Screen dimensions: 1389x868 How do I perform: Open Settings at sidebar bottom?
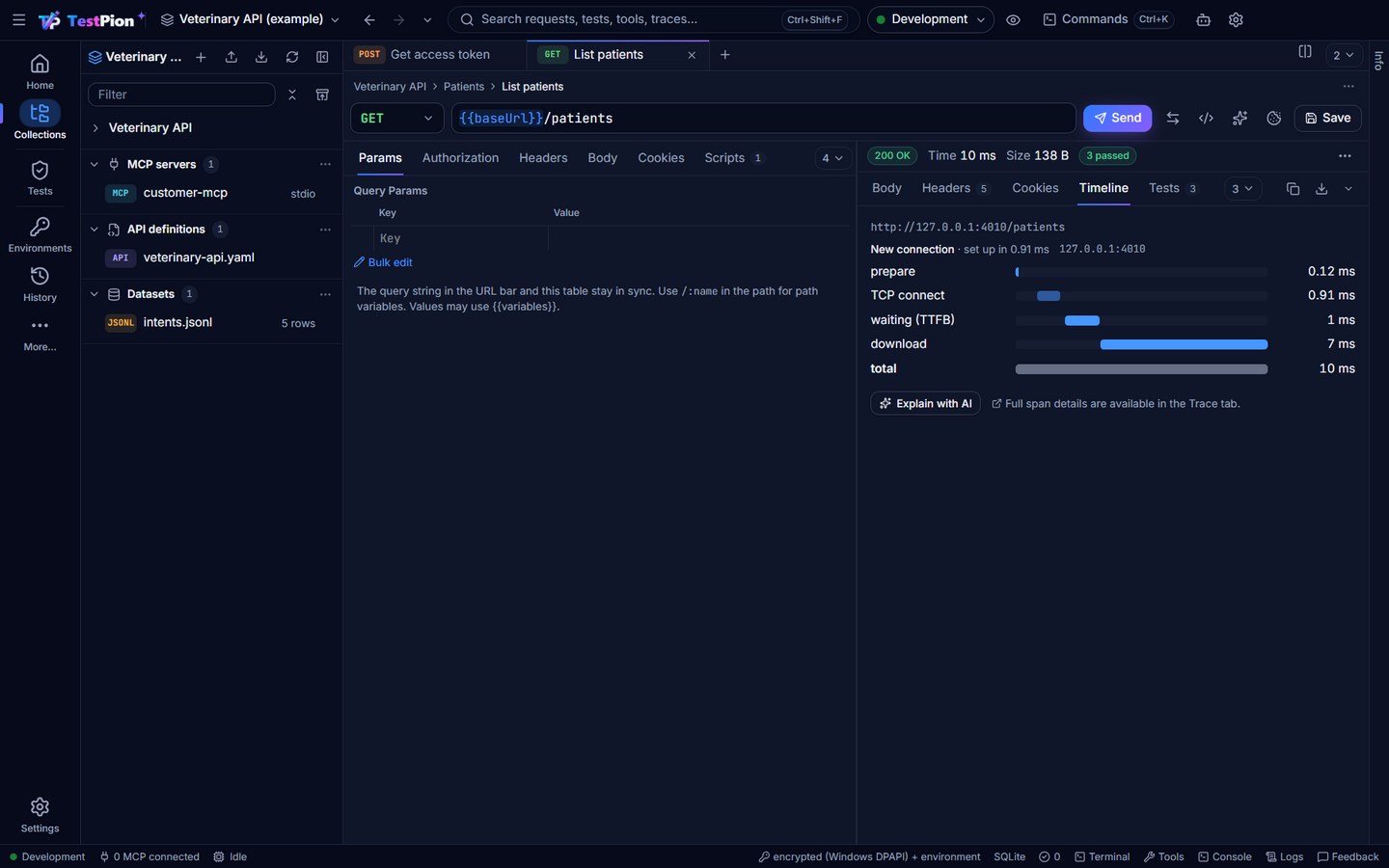[40, 815]
